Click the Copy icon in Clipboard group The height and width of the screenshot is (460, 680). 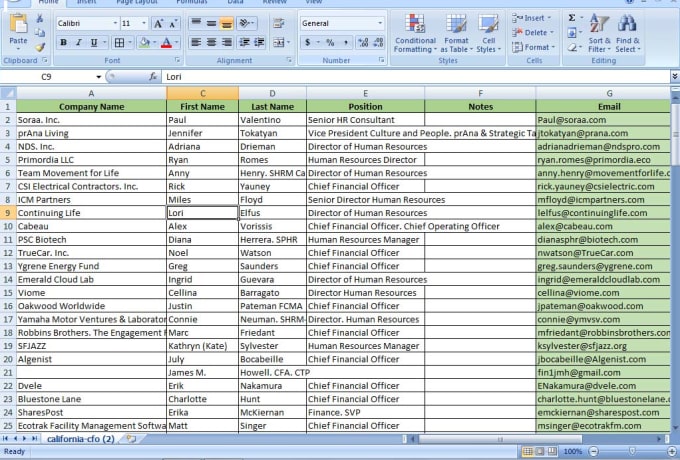pos(39,33)
